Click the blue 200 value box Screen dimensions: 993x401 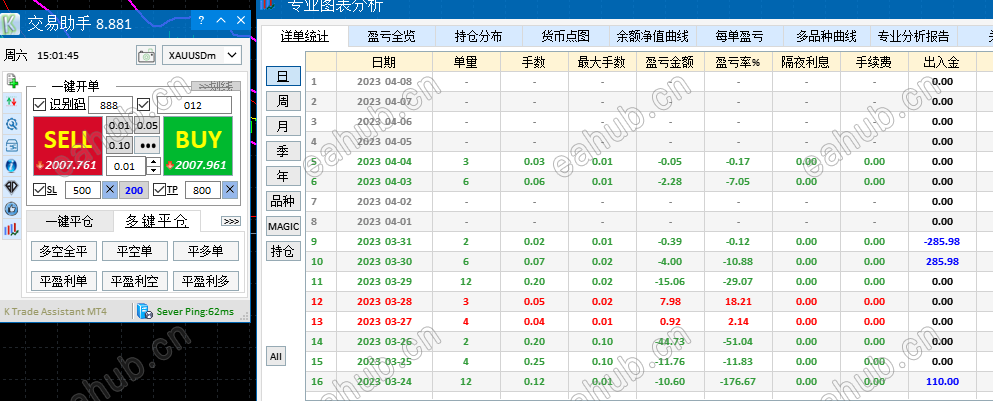(x=134, y=189)
